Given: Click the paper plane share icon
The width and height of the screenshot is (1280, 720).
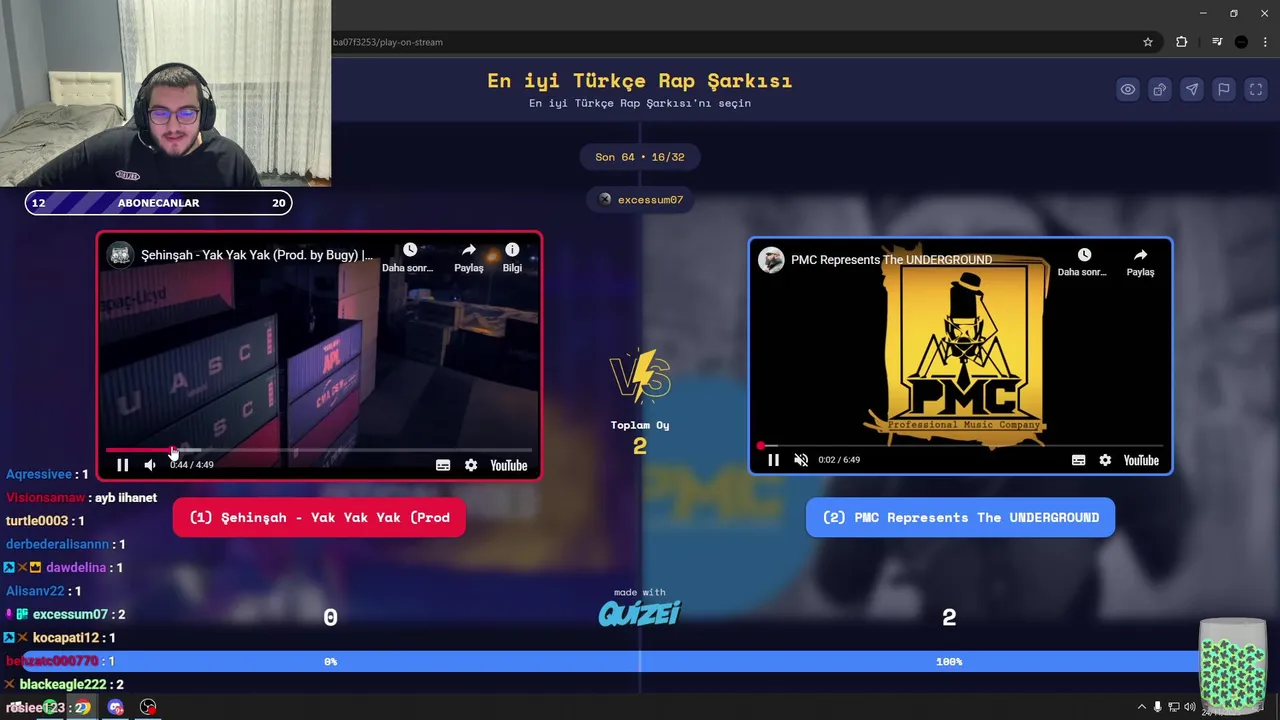Looking at the screenshot, I should pyautogui.click(x=1192, y=89).
